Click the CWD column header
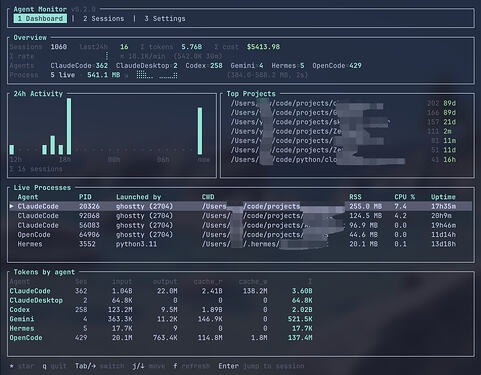481x375 pixels. pos(208,197)
